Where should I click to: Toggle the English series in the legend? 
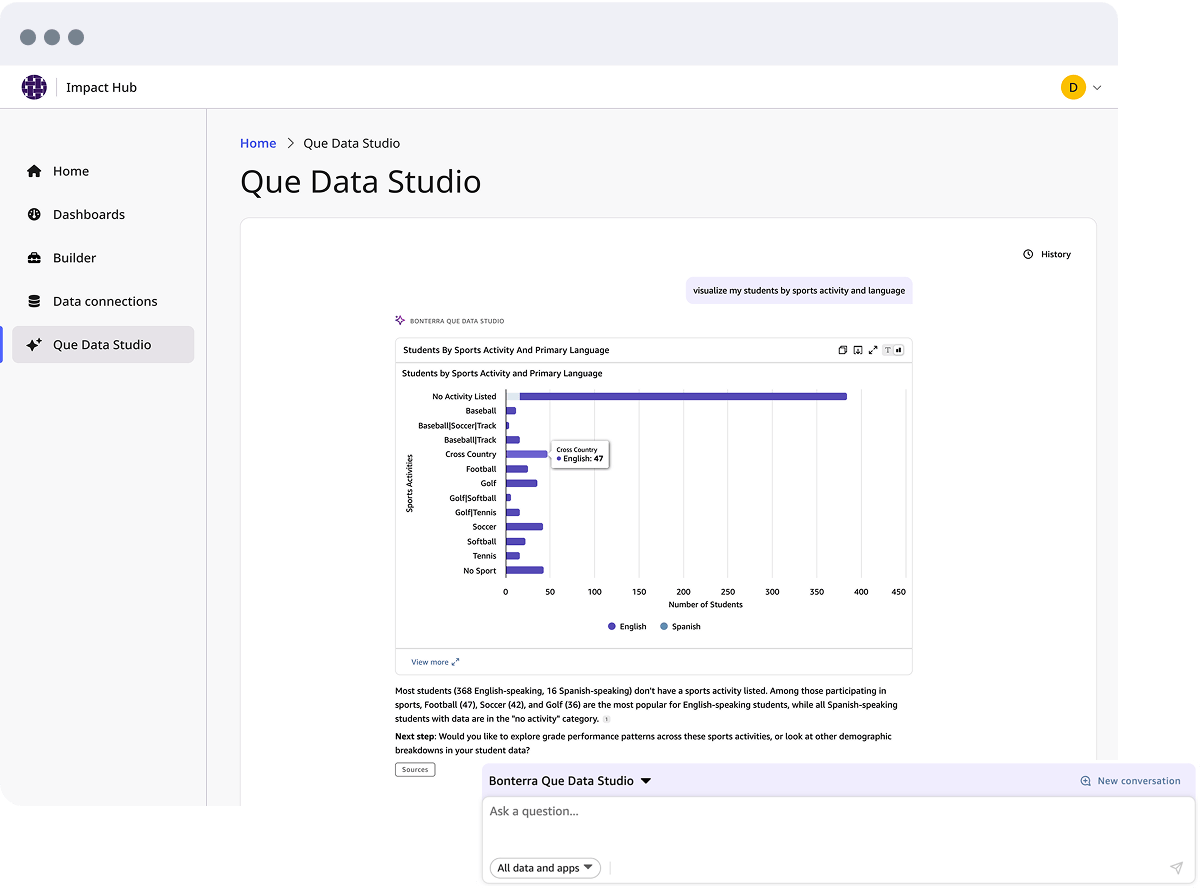627,627
